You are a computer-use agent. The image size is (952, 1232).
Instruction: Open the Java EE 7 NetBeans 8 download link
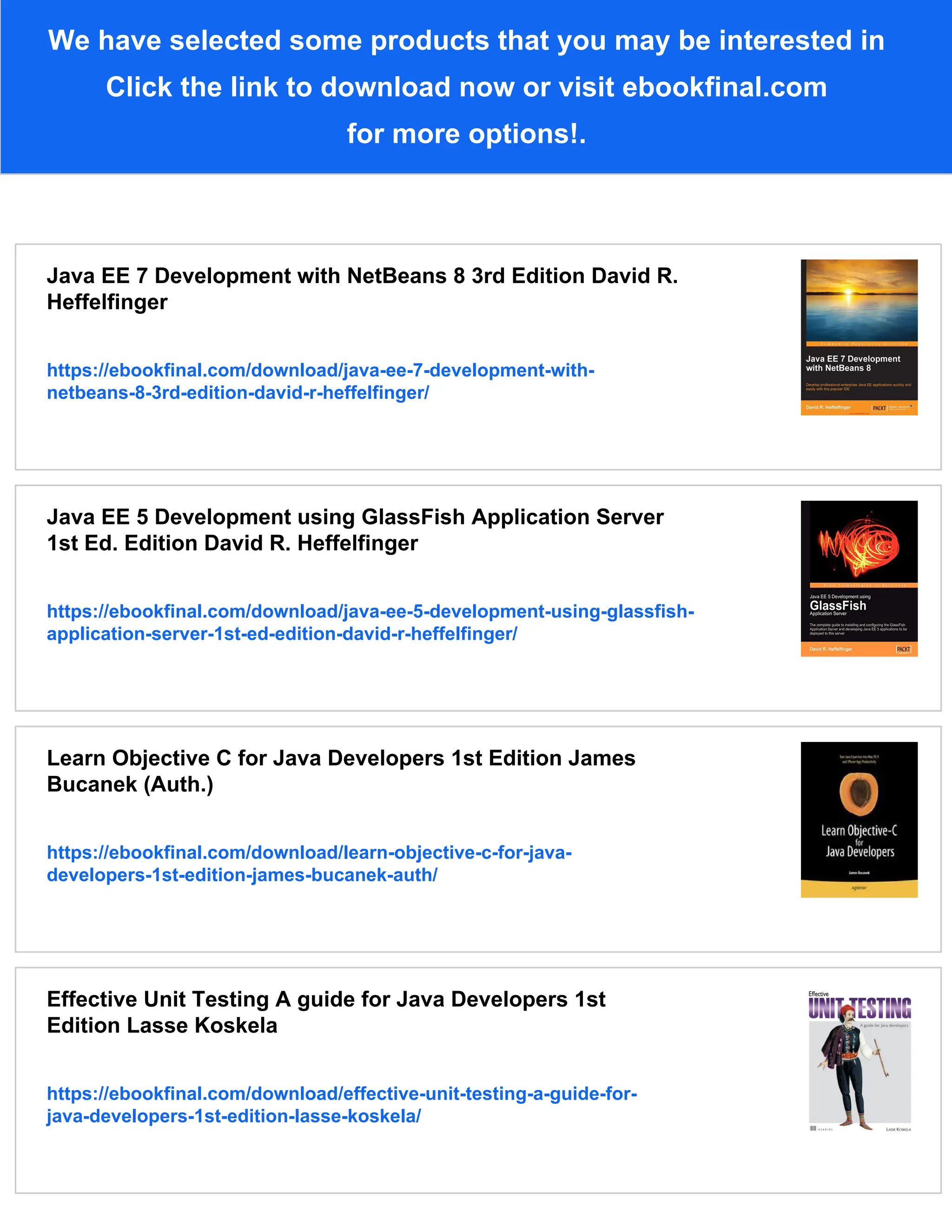(x=320, y=381)
